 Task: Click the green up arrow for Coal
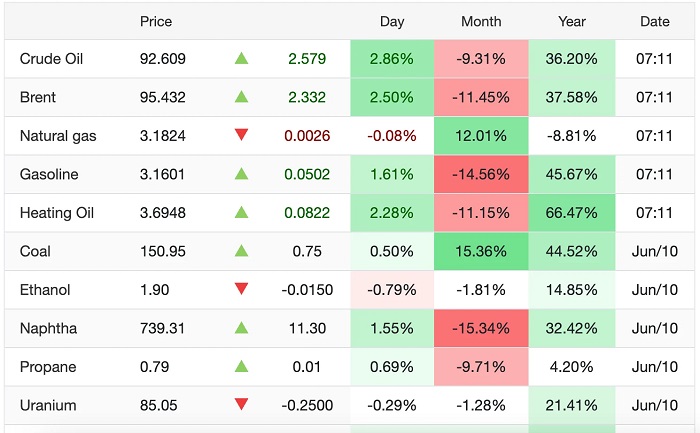click(242, 250)
